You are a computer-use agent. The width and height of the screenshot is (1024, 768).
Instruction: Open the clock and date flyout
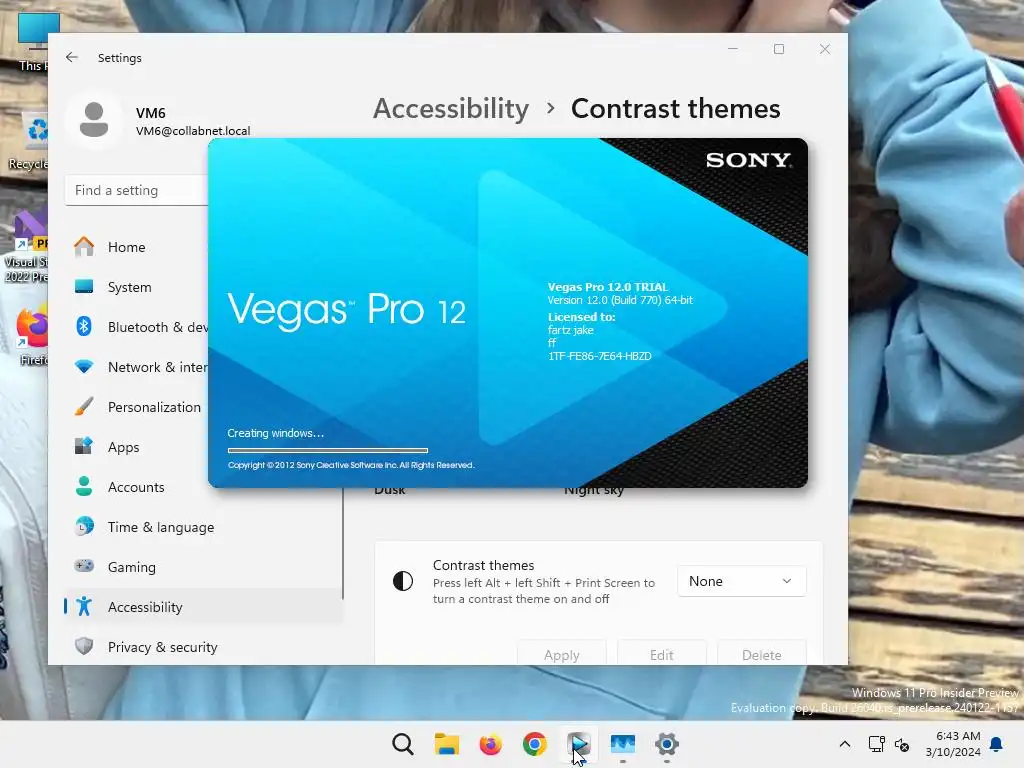click(x=953, y=744)
